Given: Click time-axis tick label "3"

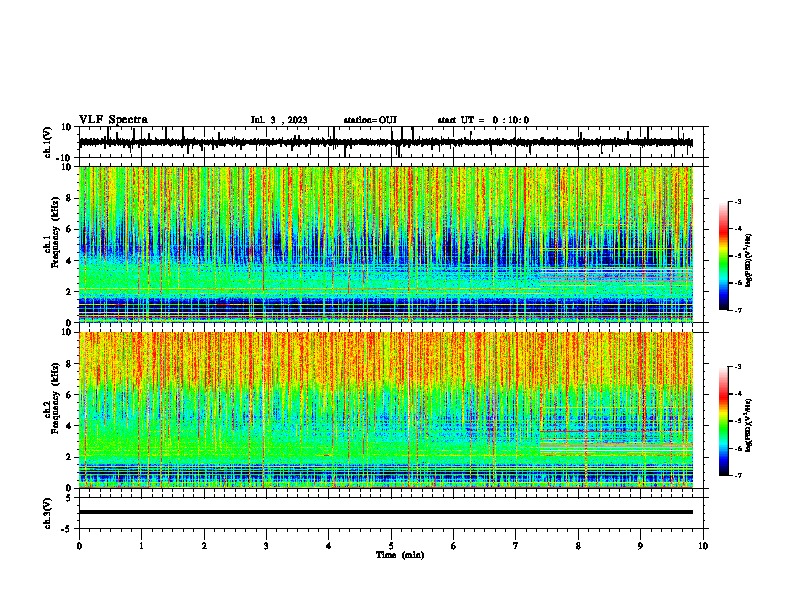Looking at the screenshot, I should tap(266, 546).
